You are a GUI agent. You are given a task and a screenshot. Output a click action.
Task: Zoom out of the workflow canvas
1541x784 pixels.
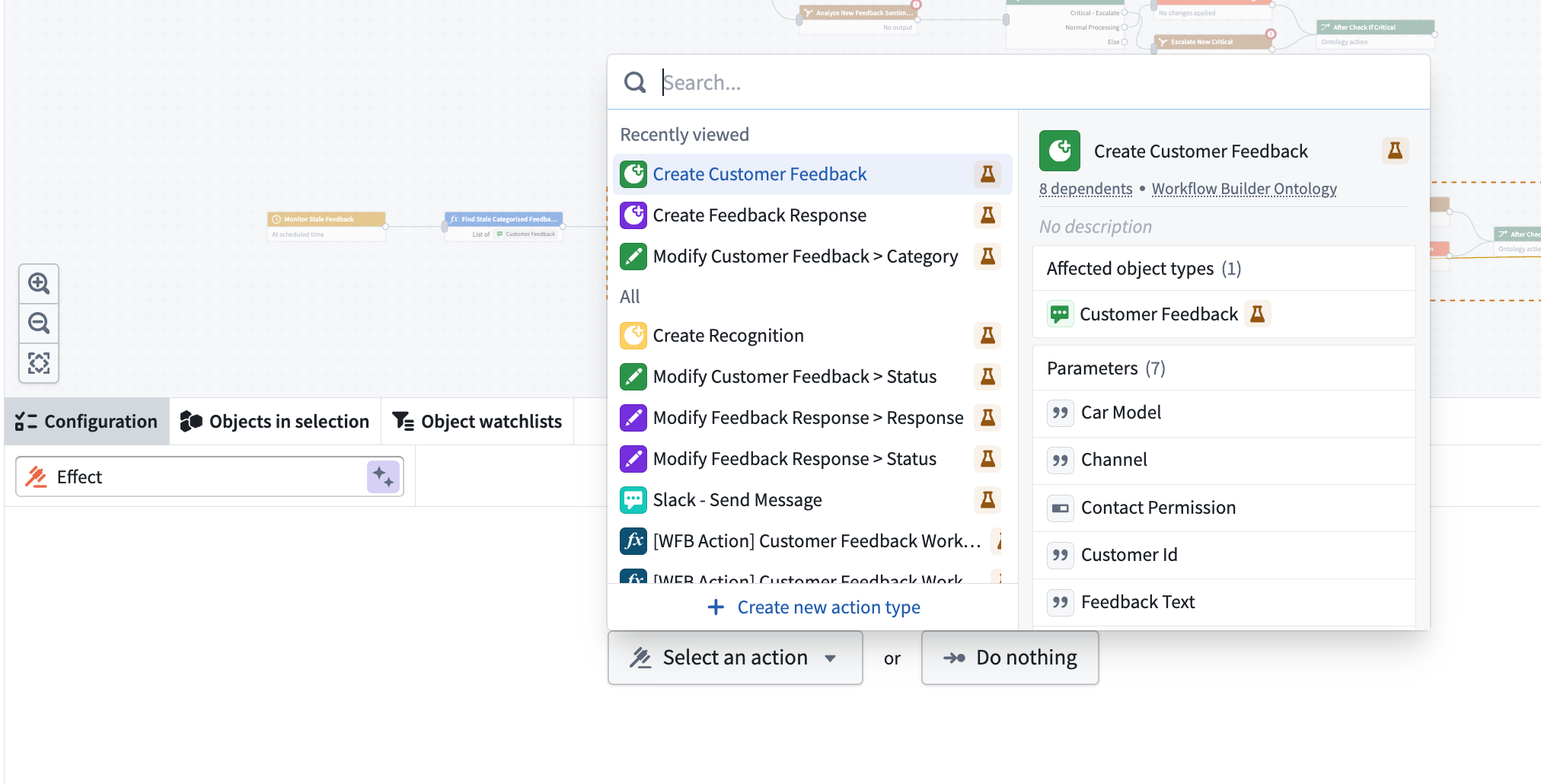(x=39, y=323)
